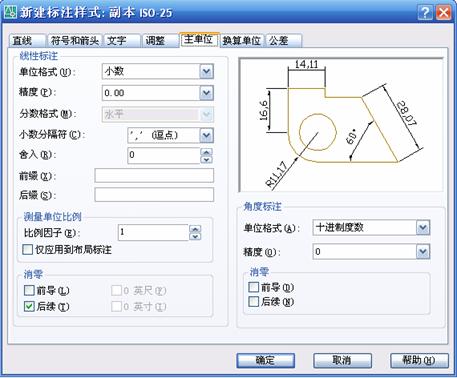This screenshot has width=457, height=378.
Task: Expand angular 精度(O) dropdown
Action: point(423,252)
